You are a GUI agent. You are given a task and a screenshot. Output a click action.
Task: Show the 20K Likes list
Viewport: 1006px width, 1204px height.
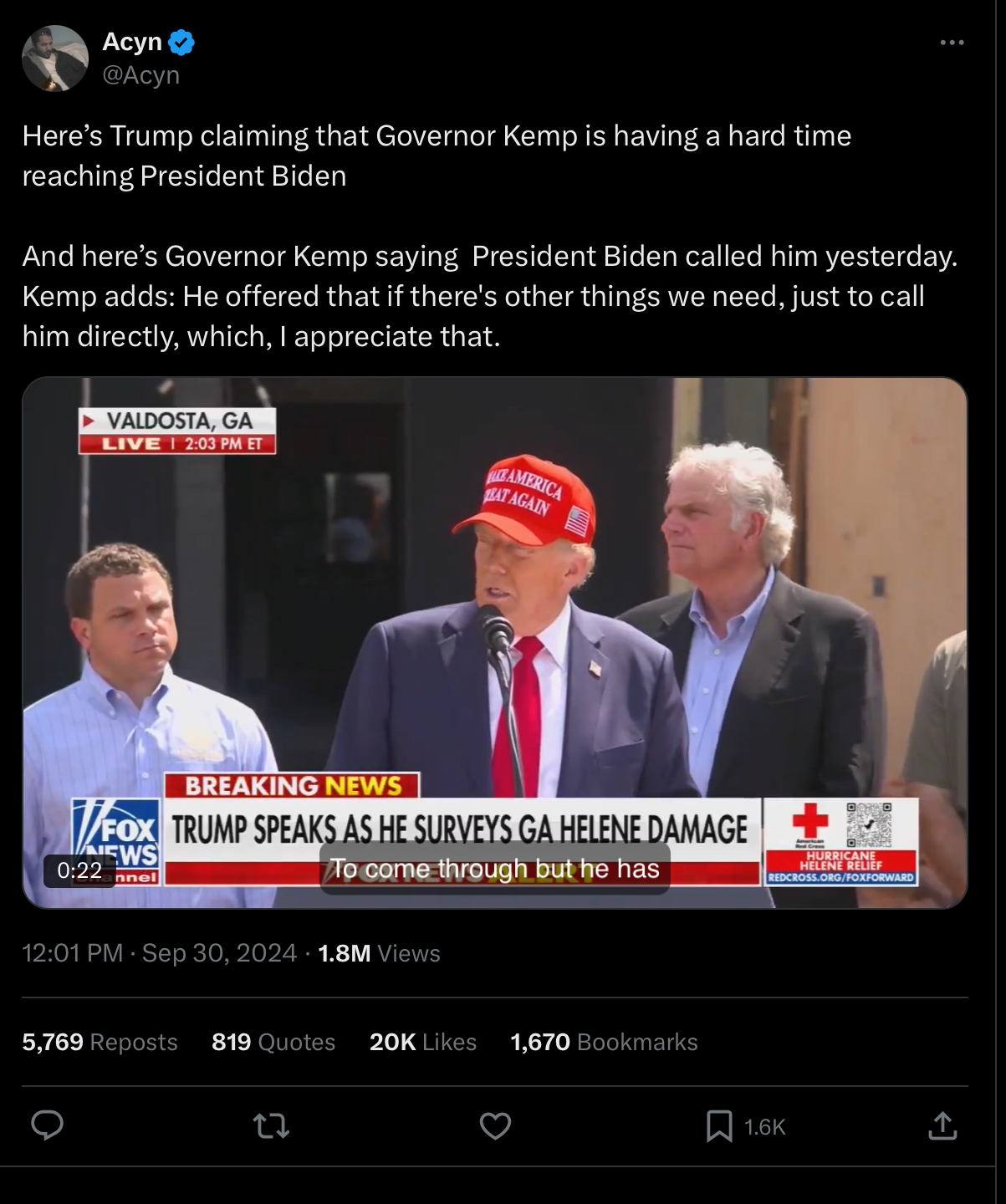coord(423,1042)
